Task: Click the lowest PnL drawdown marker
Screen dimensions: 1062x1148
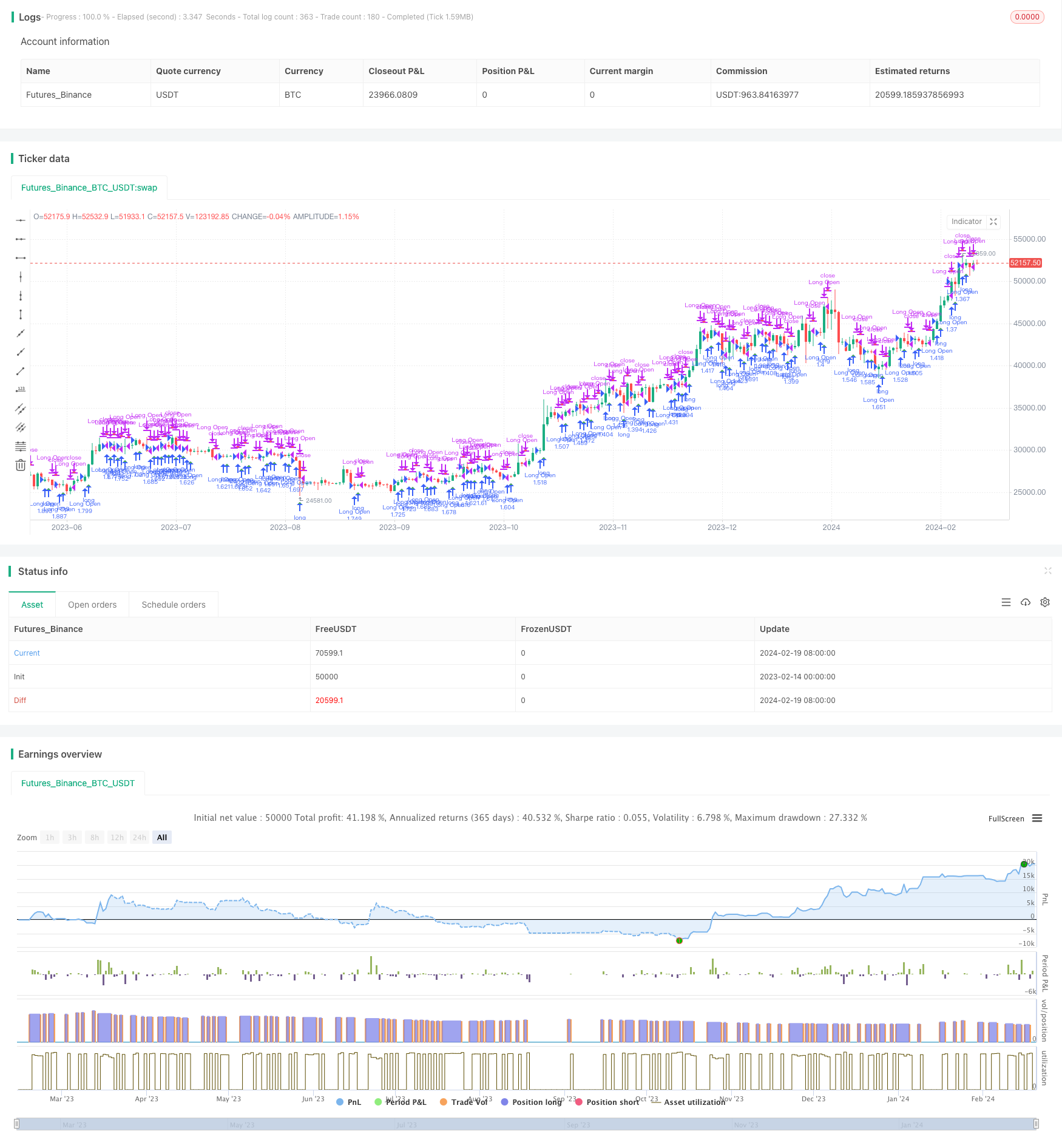Action: point(679,940)
